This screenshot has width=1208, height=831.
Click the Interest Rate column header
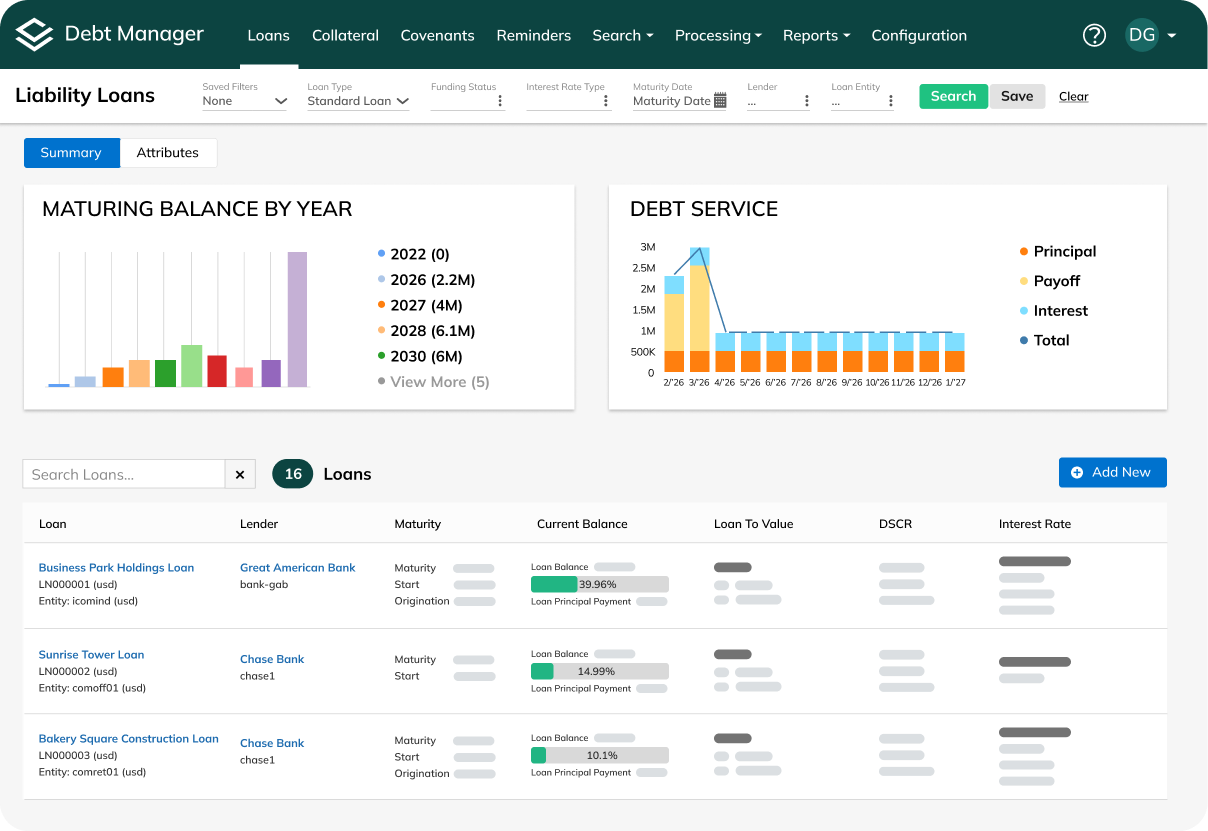[1035, 524]
